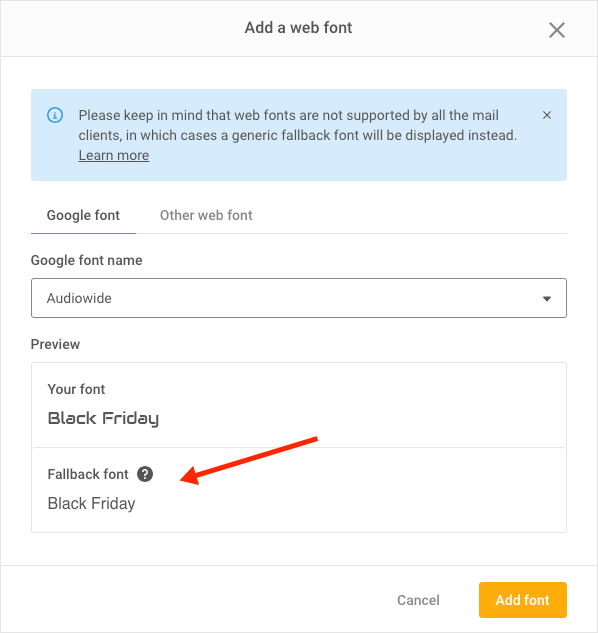598x633 pixels.
Task: Click the Your font label
Action: (76, 389)
